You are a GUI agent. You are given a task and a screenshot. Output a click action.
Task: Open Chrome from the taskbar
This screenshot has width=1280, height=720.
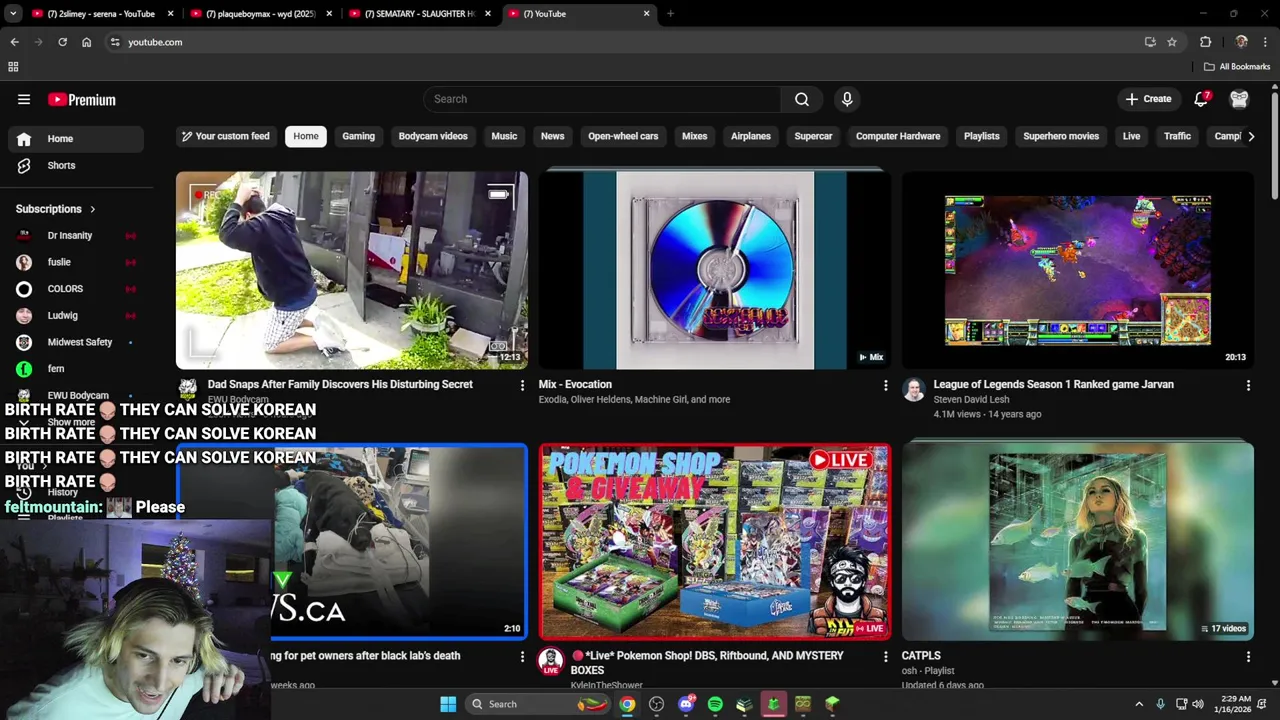coord(627,704)
